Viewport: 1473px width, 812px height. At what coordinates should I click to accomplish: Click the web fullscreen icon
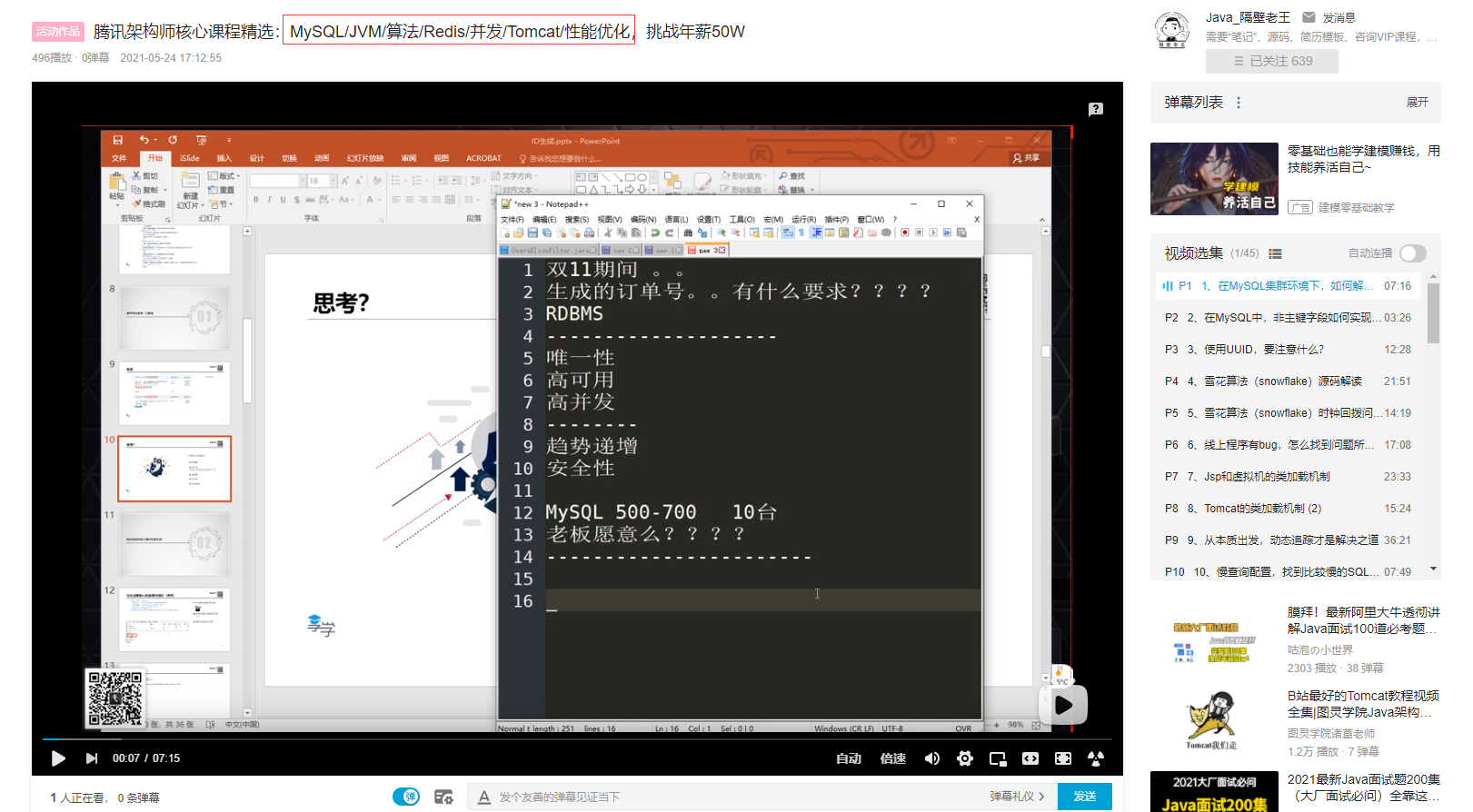(1063, 758)
